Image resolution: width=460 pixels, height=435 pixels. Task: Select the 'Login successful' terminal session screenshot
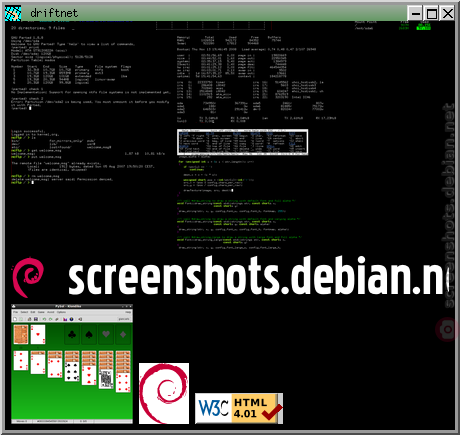coord(88,157)
